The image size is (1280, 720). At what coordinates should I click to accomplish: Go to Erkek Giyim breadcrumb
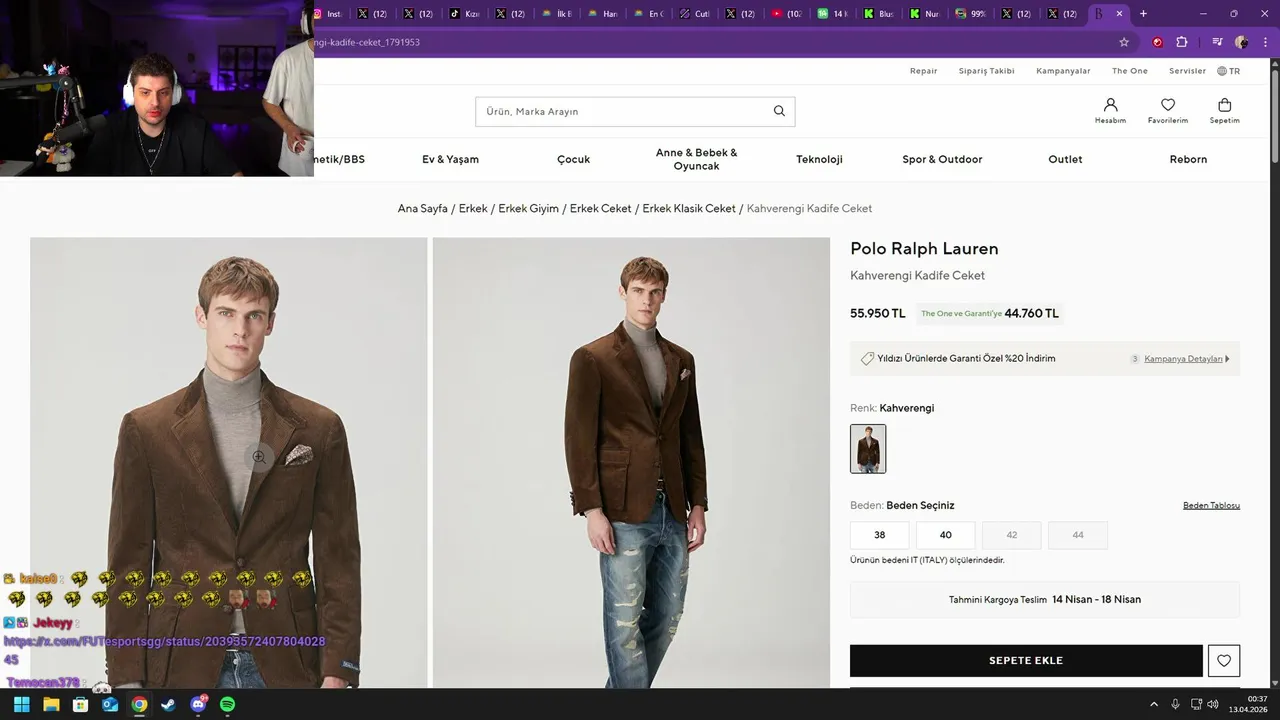click(x=529, y=209)
